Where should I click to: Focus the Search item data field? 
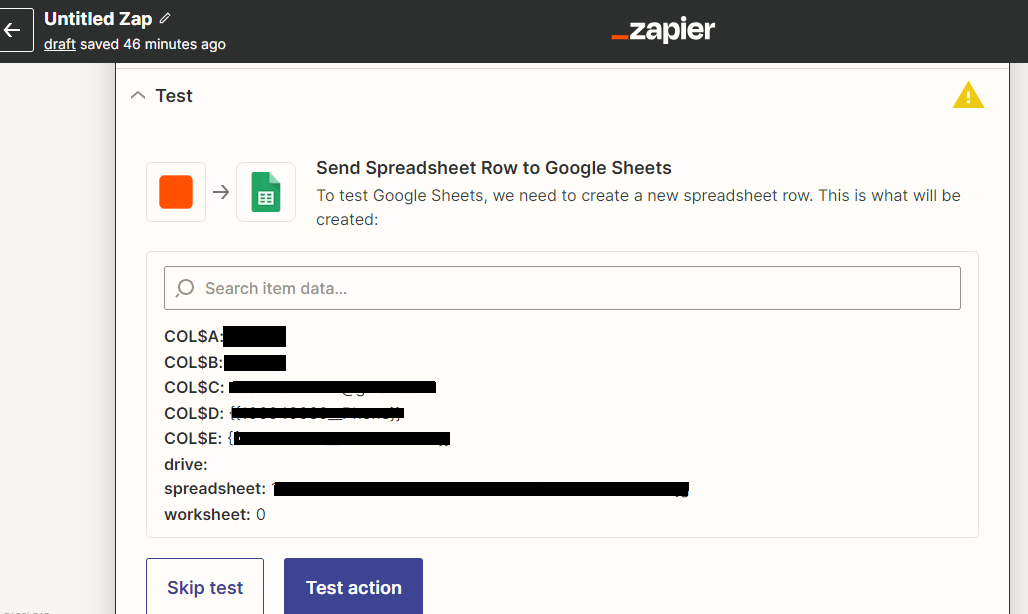tap(562, 288)
